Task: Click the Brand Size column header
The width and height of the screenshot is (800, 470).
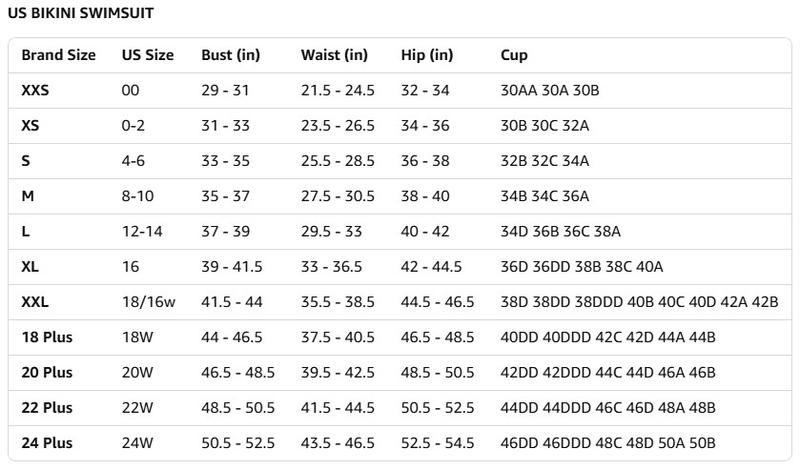Action: (x=58, y=55)
